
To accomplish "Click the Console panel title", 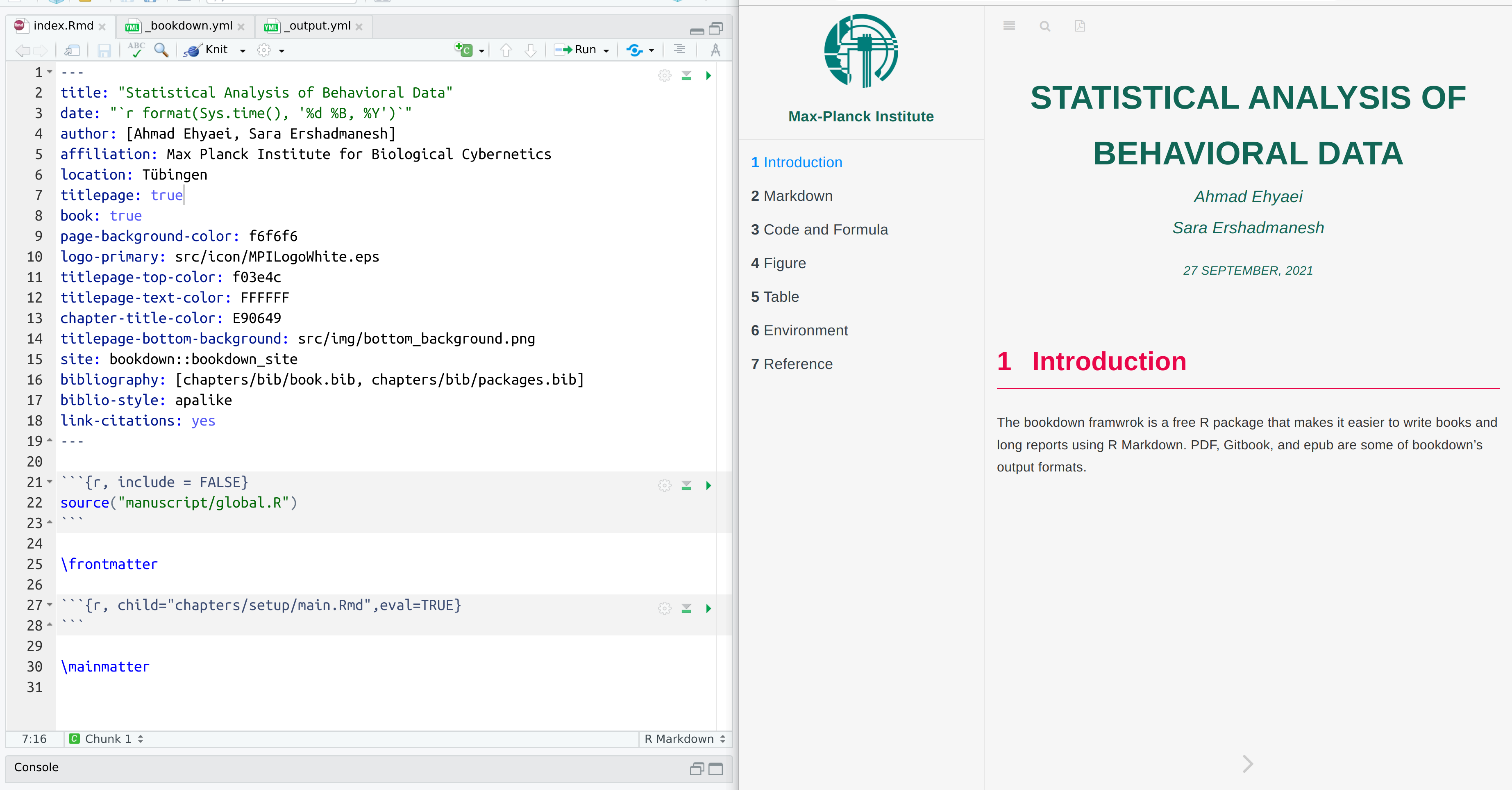I will (36, 767).
